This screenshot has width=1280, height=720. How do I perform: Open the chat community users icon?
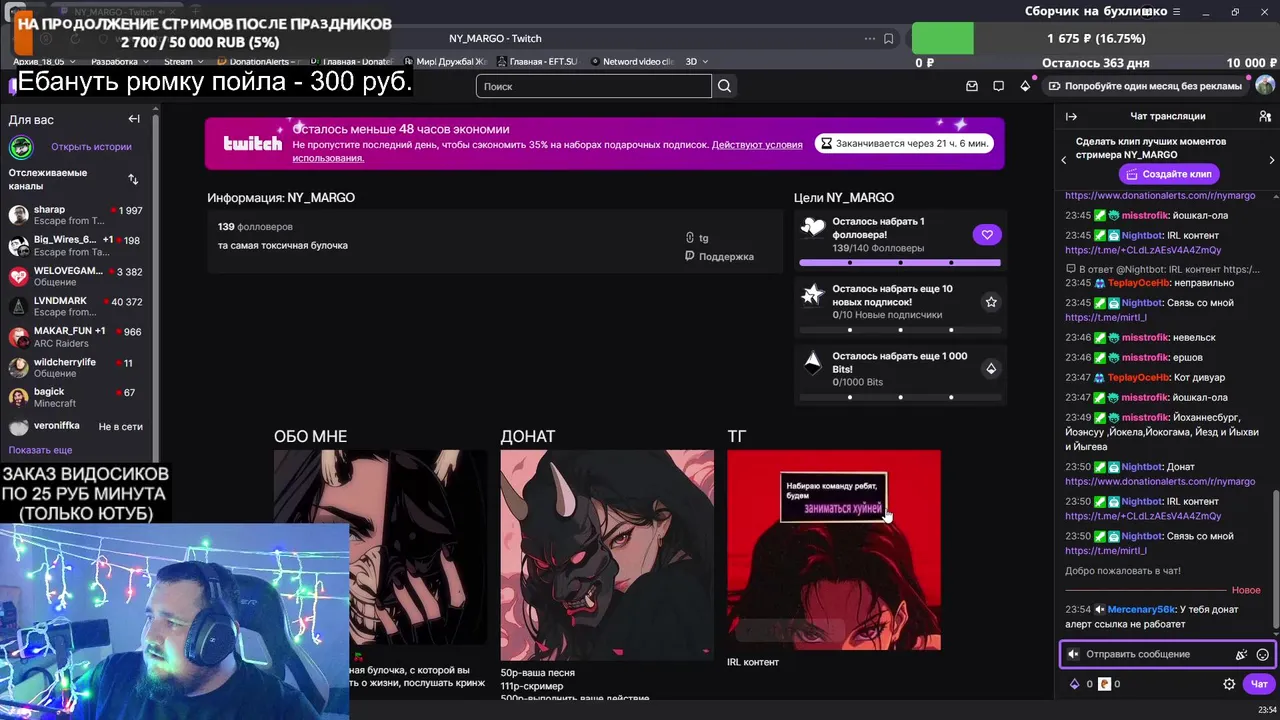click(1265, 116)
